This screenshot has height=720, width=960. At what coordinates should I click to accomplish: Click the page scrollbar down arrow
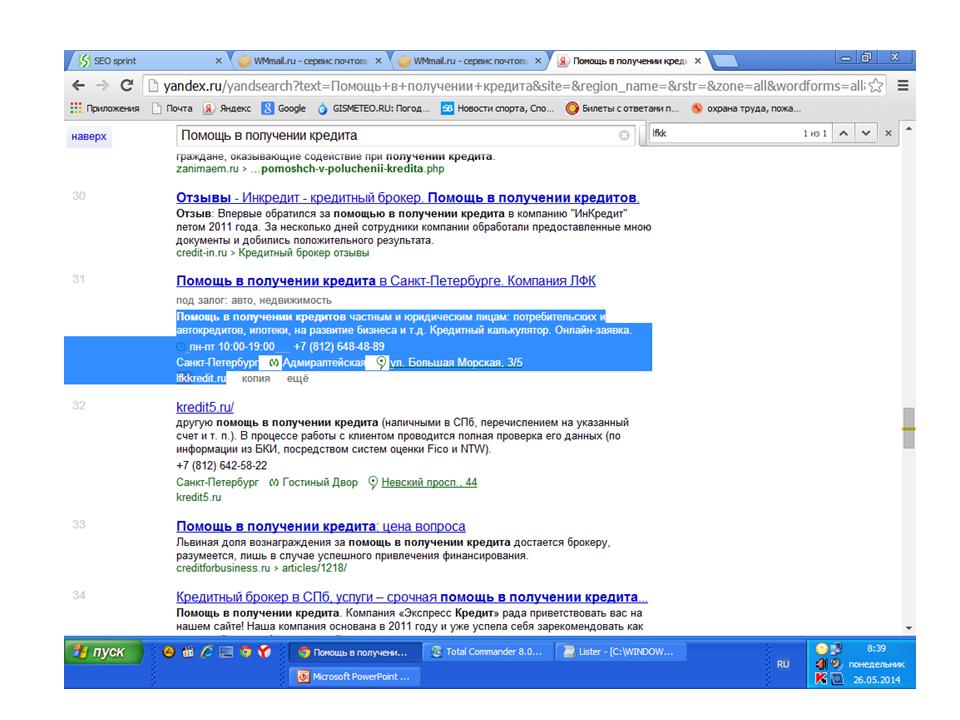[x=909, y=628]
